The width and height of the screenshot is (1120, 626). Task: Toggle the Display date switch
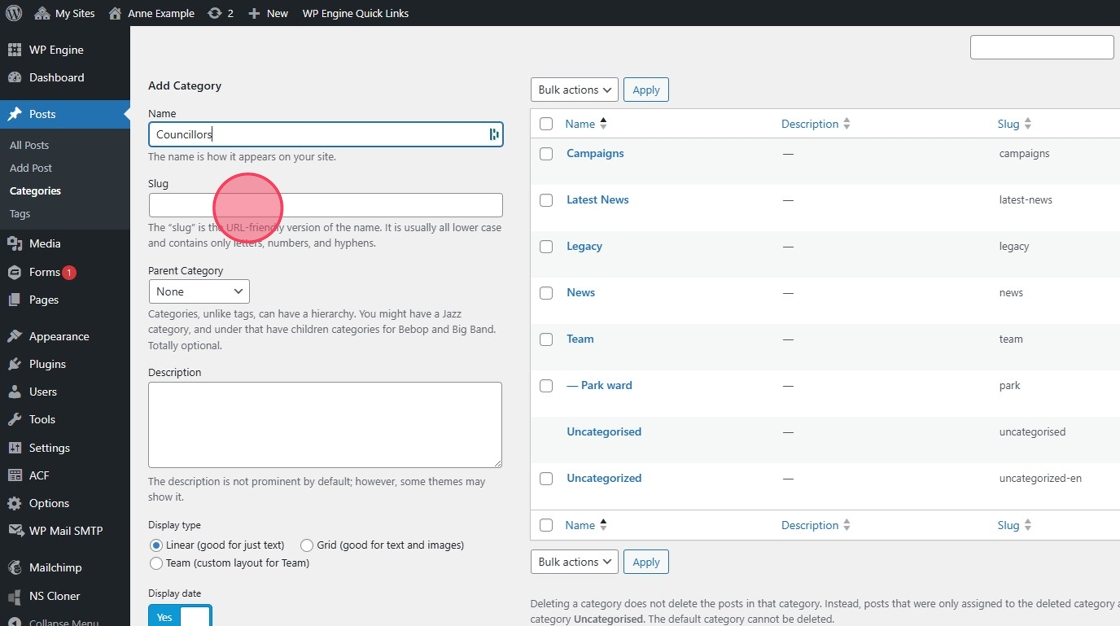tap(180, 616)
